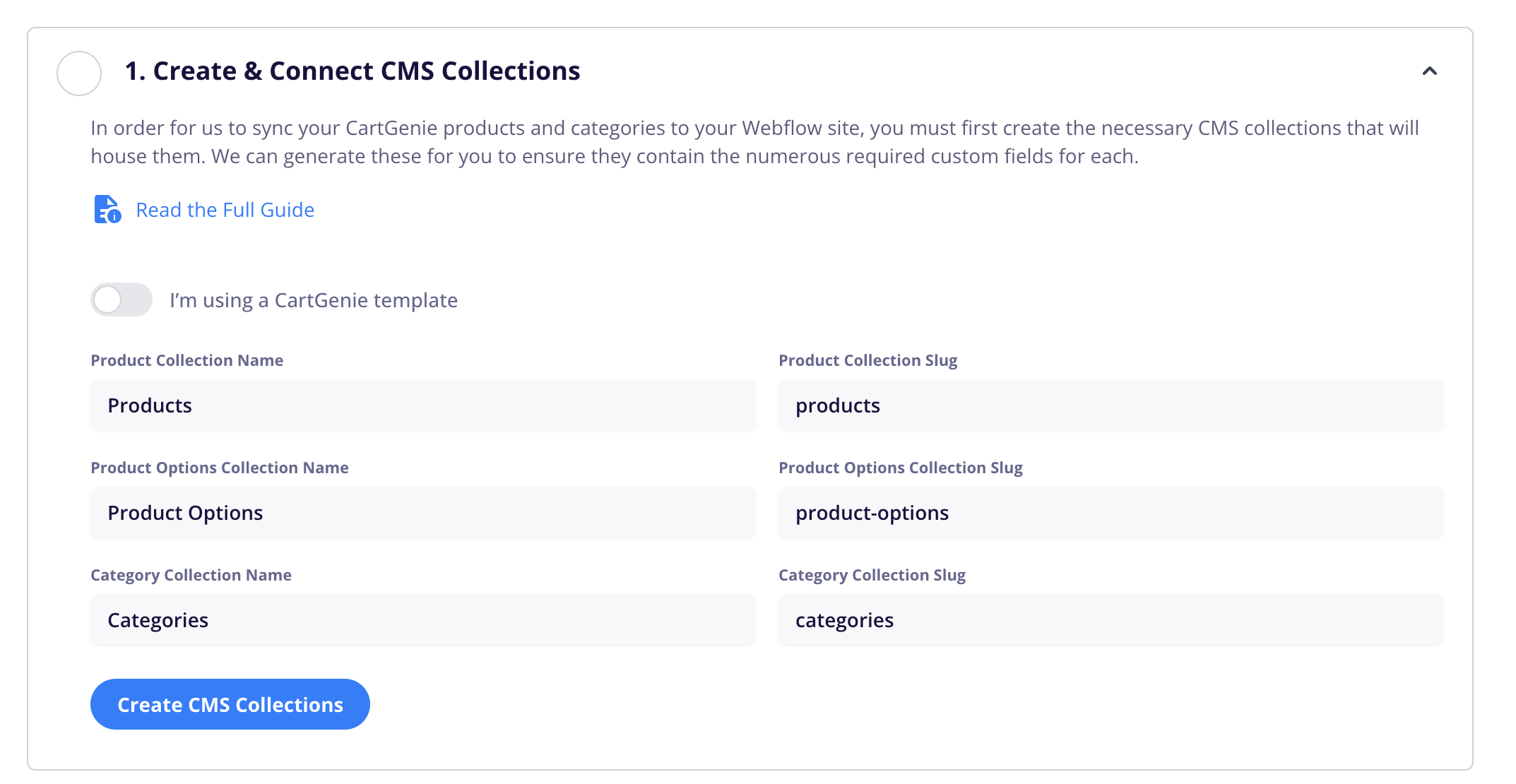This screenshot has height=784, width=1516.
Task: Click the description paragraph about syncing CartGenie products
Action: [754, 142]
